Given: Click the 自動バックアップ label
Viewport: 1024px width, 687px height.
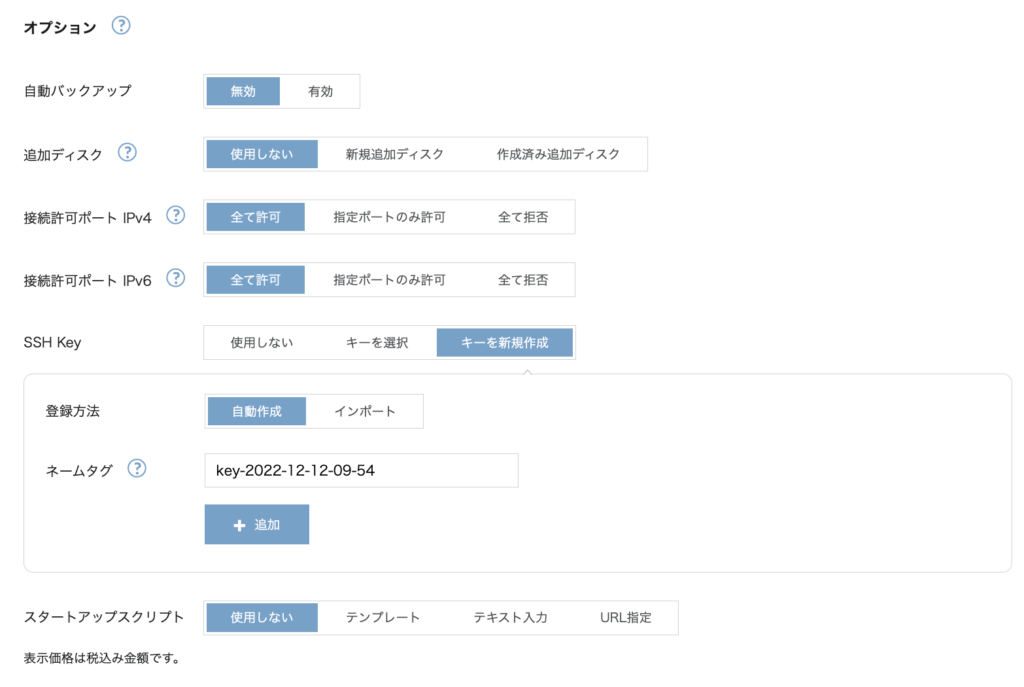Looking at the screenshot, I should (x=78, y=91).
